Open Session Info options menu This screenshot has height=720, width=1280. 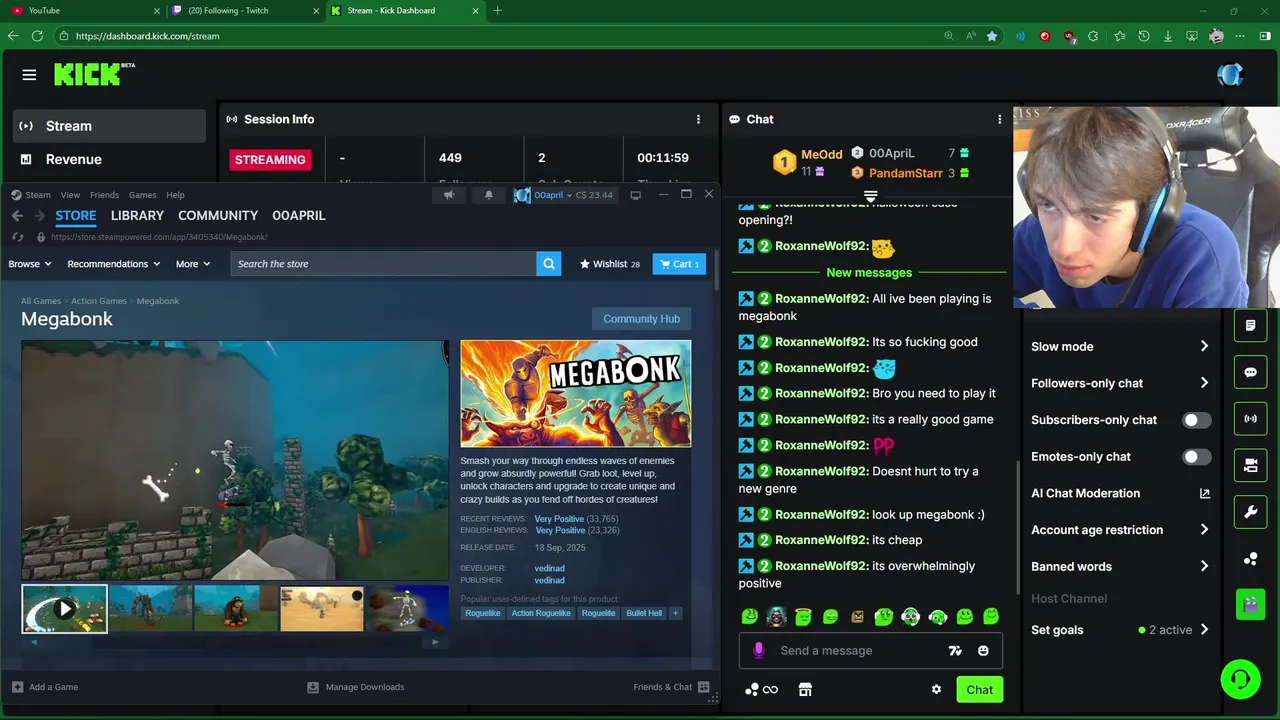pos(698,119)
